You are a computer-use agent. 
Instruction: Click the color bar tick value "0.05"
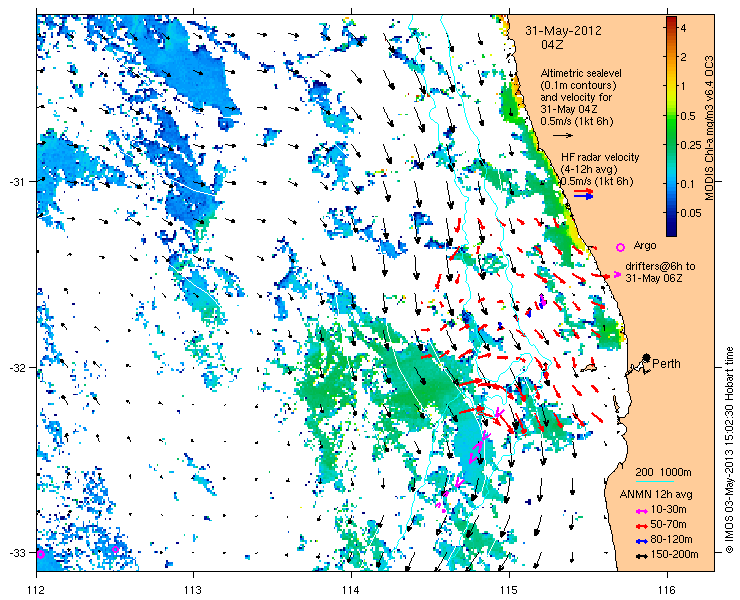[x=690, y=213]
